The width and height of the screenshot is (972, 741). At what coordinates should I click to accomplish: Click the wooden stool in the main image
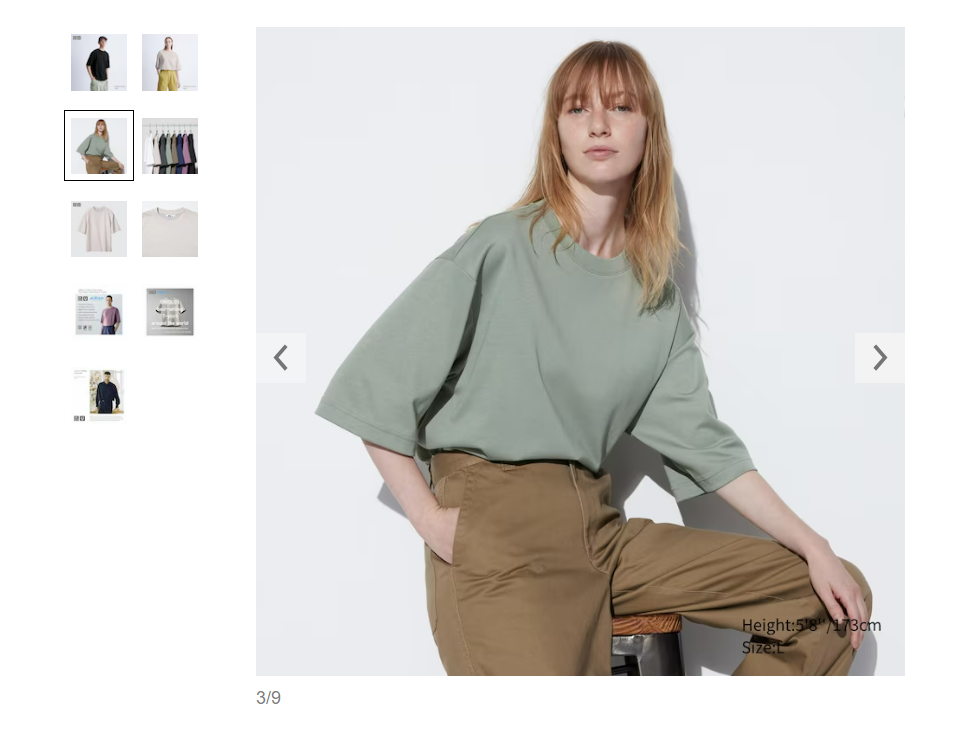[648, 645]
